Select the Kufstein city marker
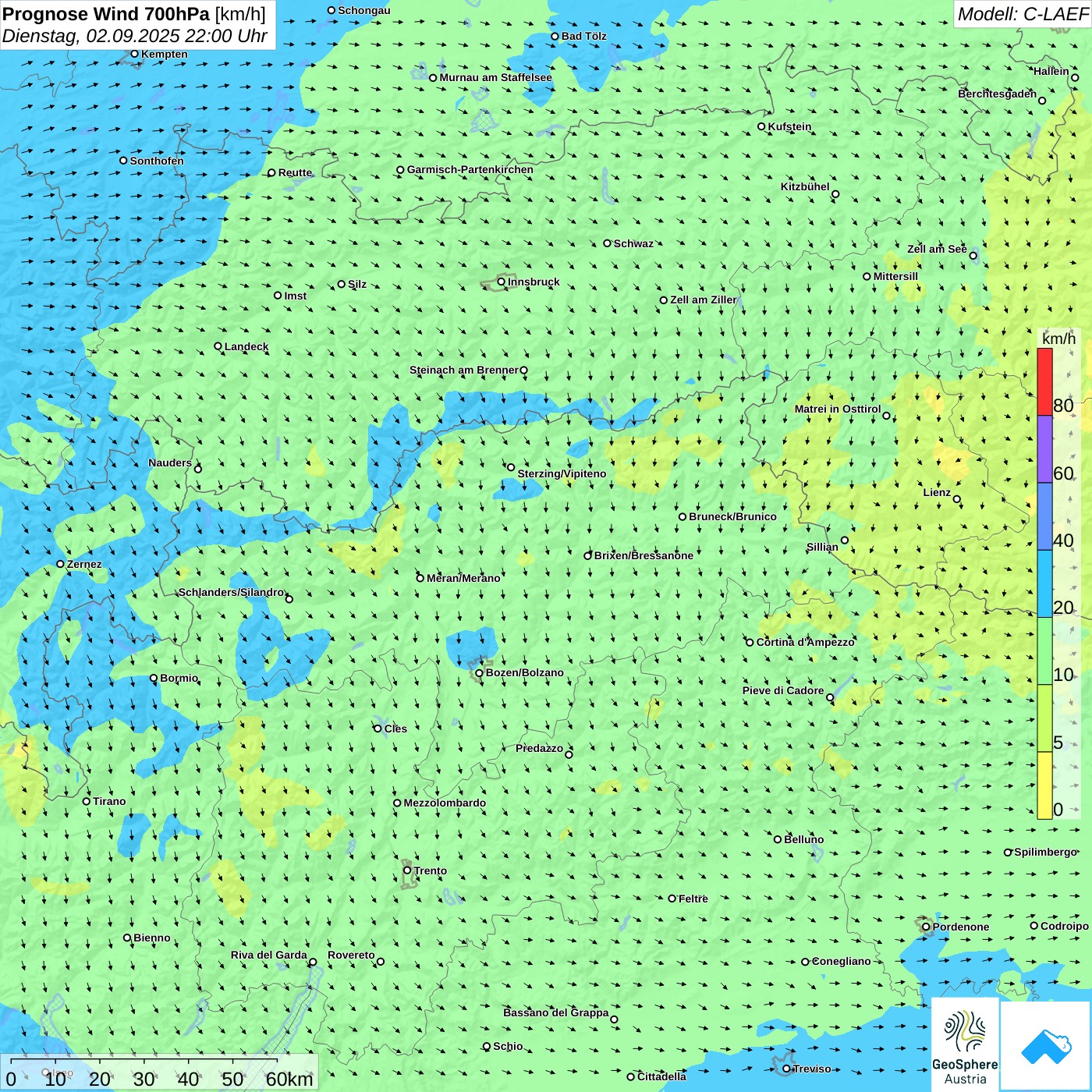 click(x=762, y=126)
